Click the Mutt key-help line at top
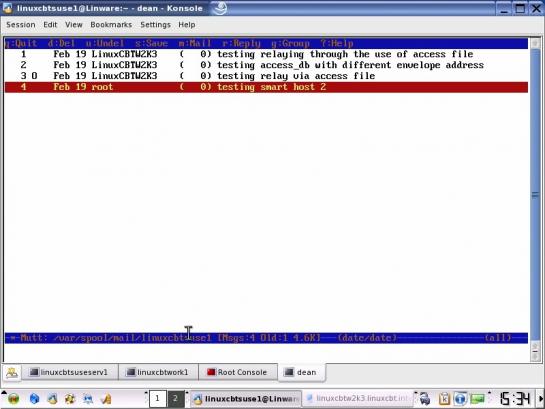This screenshot has width=545, height=409. (x=266, y=43)
